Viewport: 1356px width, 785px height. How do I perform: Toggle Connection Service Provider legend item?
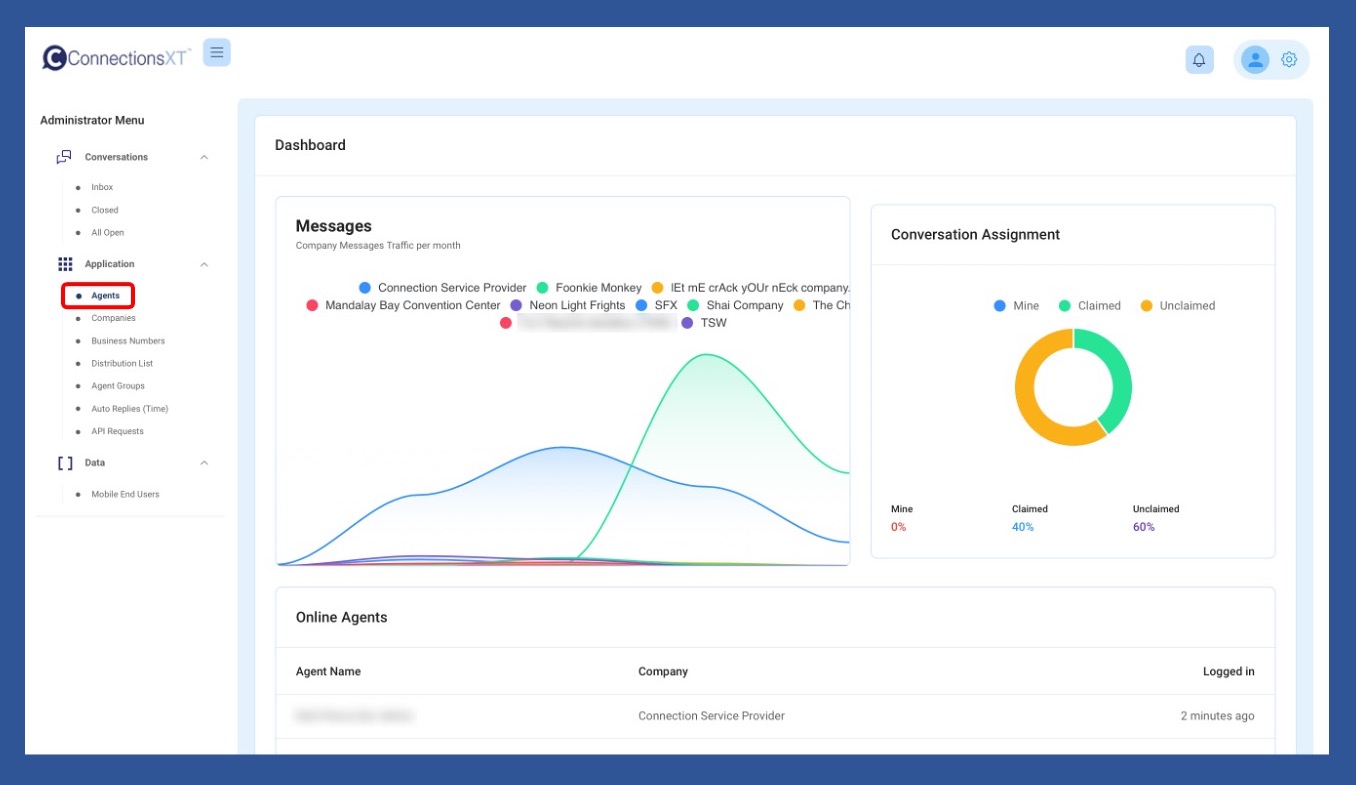(442, 288)
